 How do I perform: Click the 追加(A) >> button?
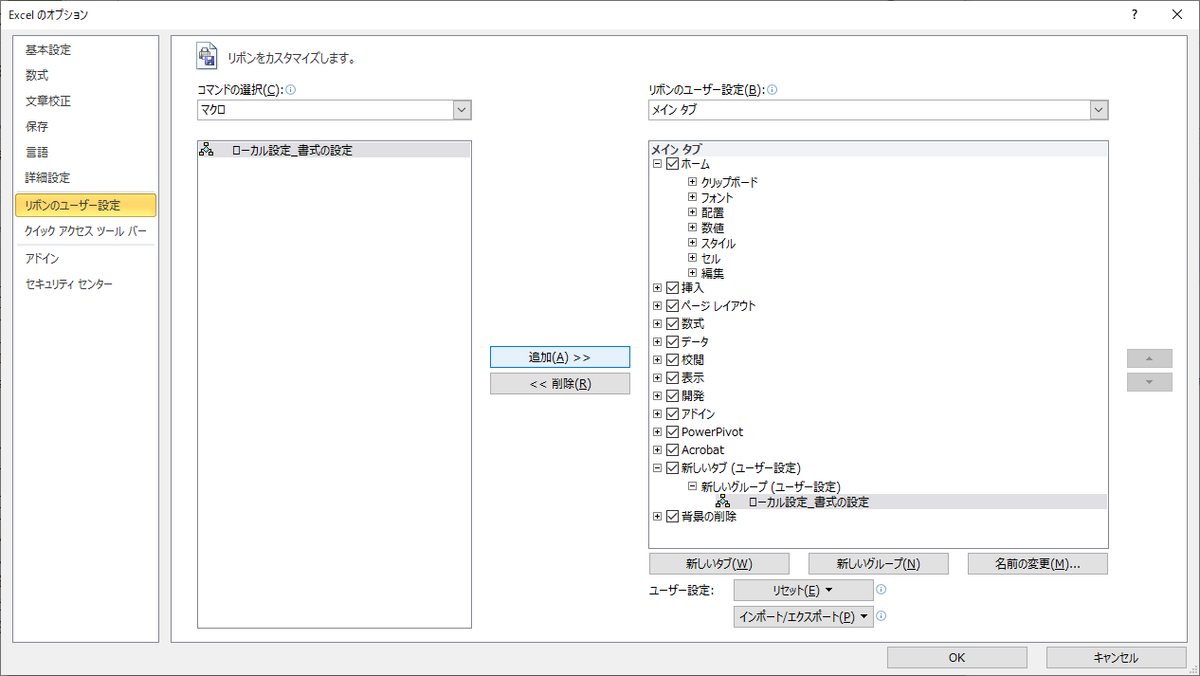pos(560,357)
